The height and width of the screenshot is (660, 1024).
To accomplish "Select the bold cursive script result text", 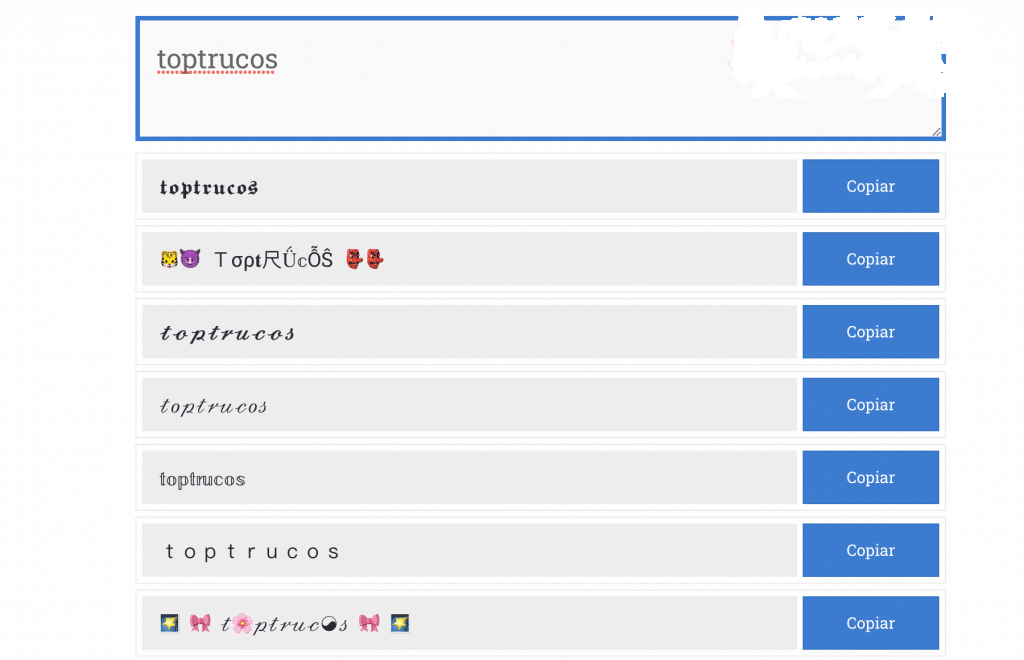I will [227, 334].
